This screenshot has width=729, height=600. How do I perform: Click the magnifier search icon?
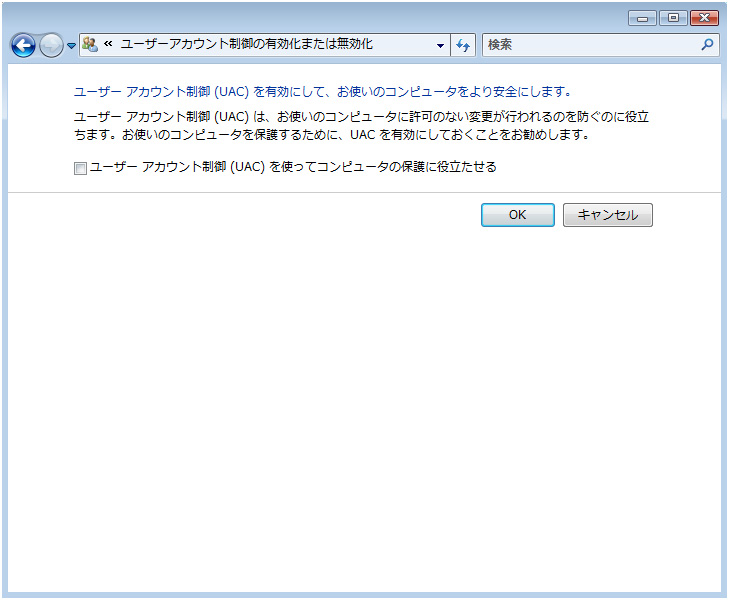coord(707,45)
